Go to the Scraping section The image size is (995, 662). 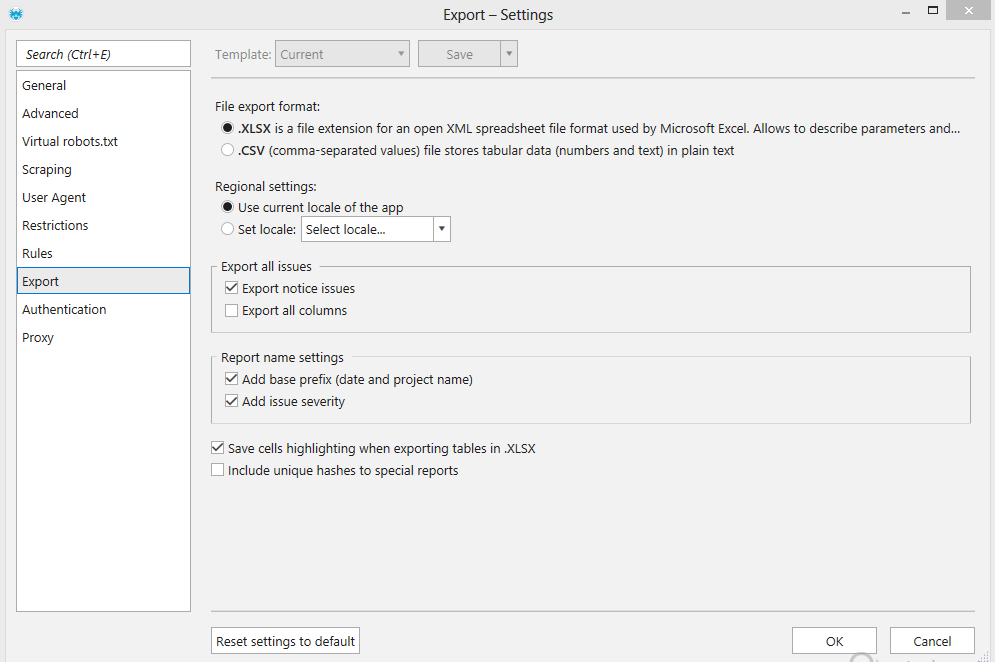tap(103, 169)
